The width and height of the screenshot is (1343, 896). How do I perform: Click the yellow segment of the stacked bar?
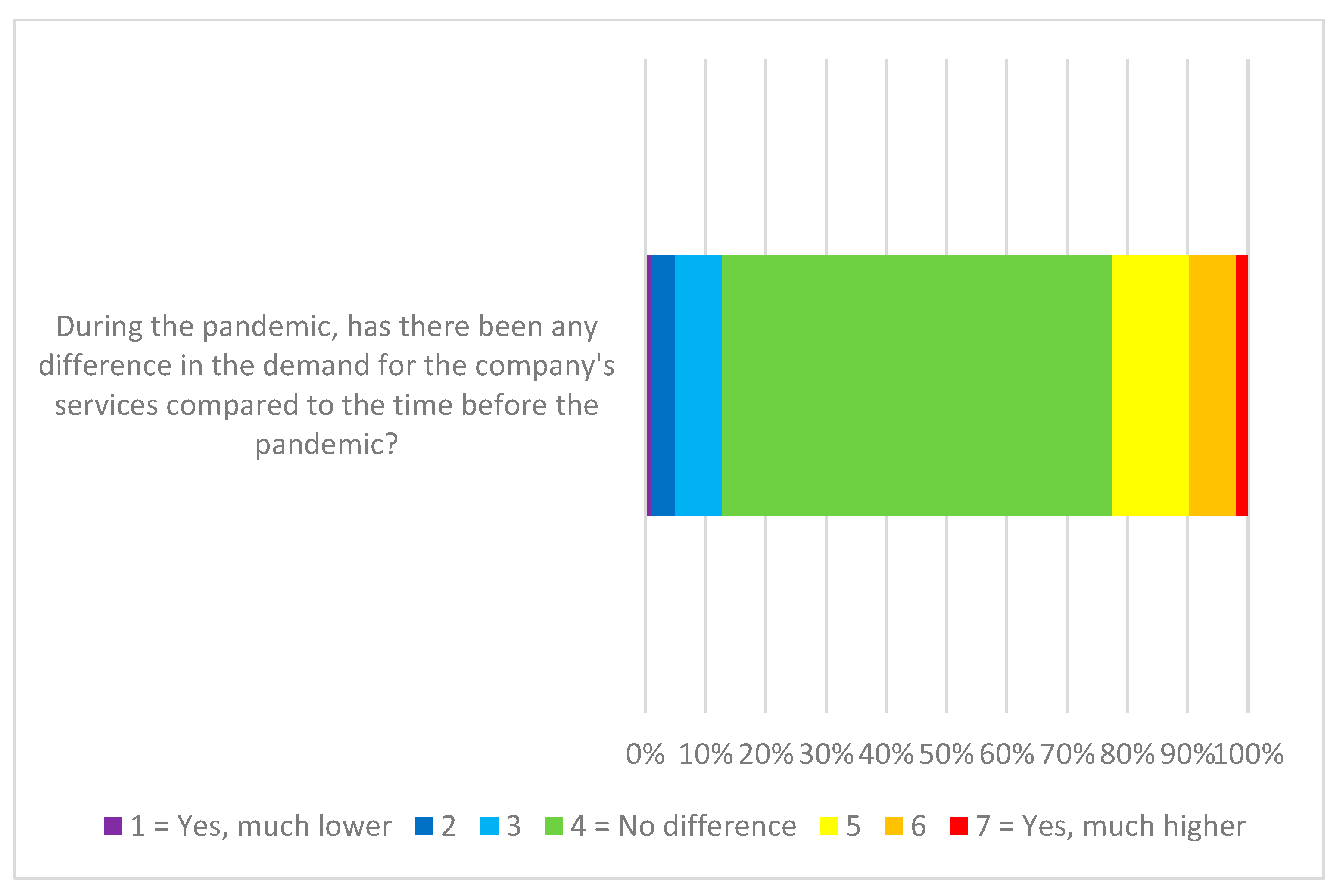point(1150,386)
